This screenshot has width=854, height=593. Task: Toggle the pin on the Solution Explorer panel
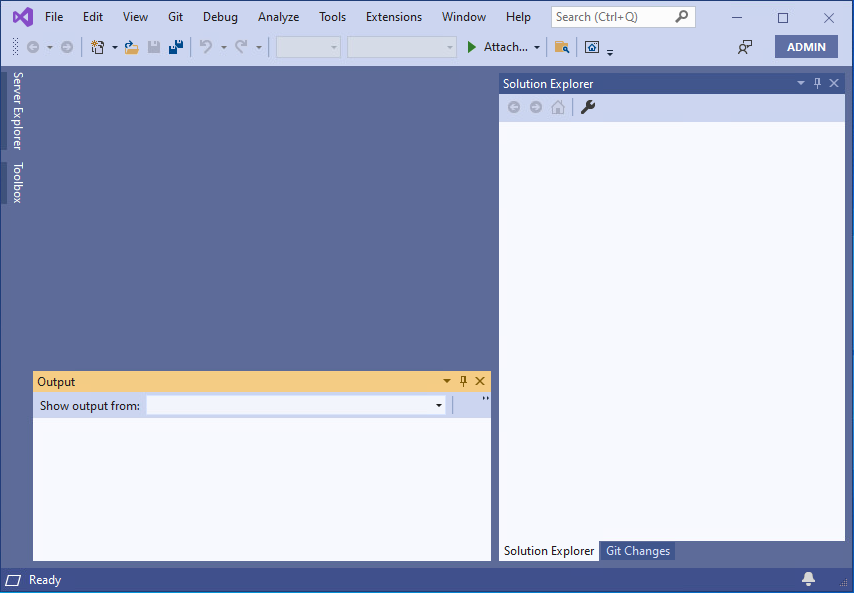[x=817, y=83]
